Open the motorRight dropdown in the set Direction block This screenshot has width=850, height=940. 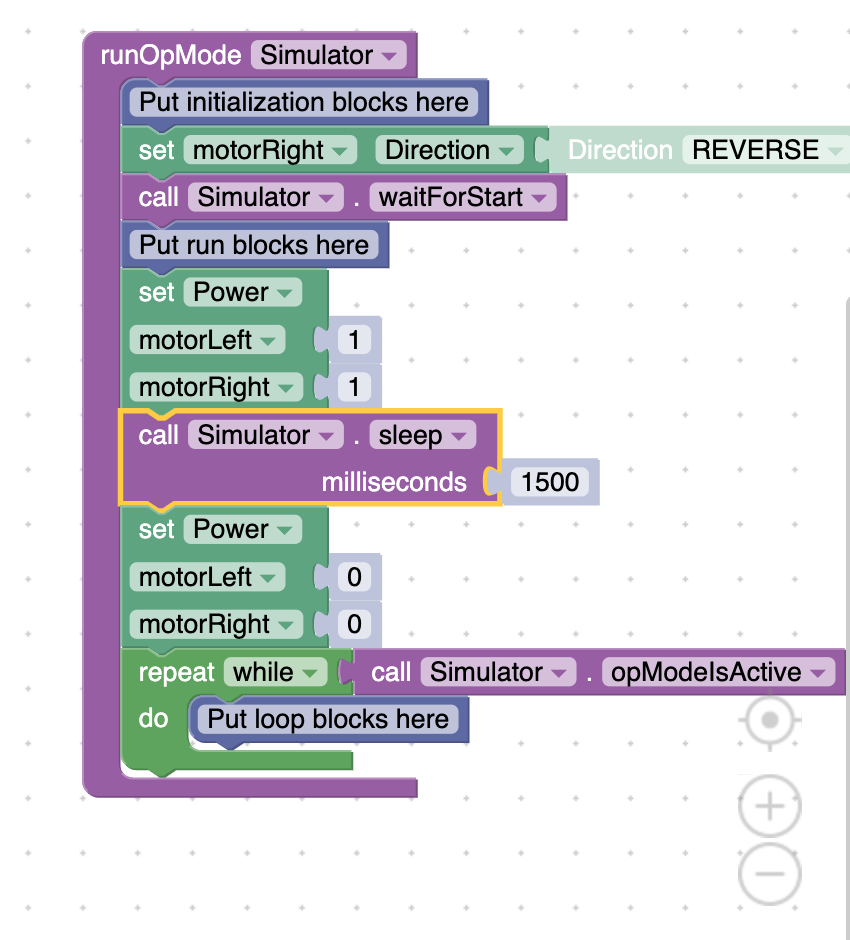click(269, 150)
